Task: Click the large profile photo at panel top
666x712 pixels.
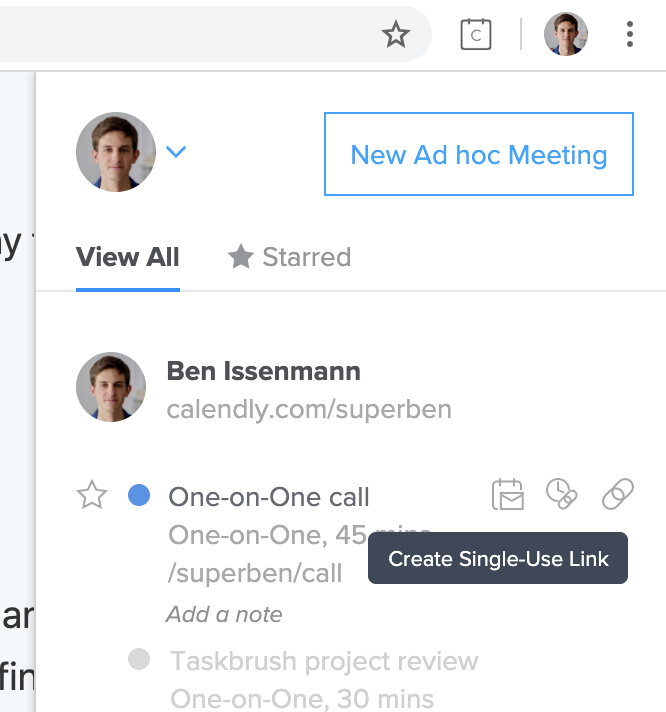Action: pos(116,152)
